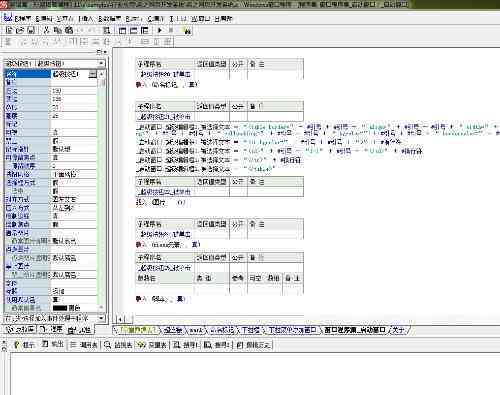The width and height of the screenshot is (500, 395).
Task: Run the program with the play icon
Action: tap(160, 30)
